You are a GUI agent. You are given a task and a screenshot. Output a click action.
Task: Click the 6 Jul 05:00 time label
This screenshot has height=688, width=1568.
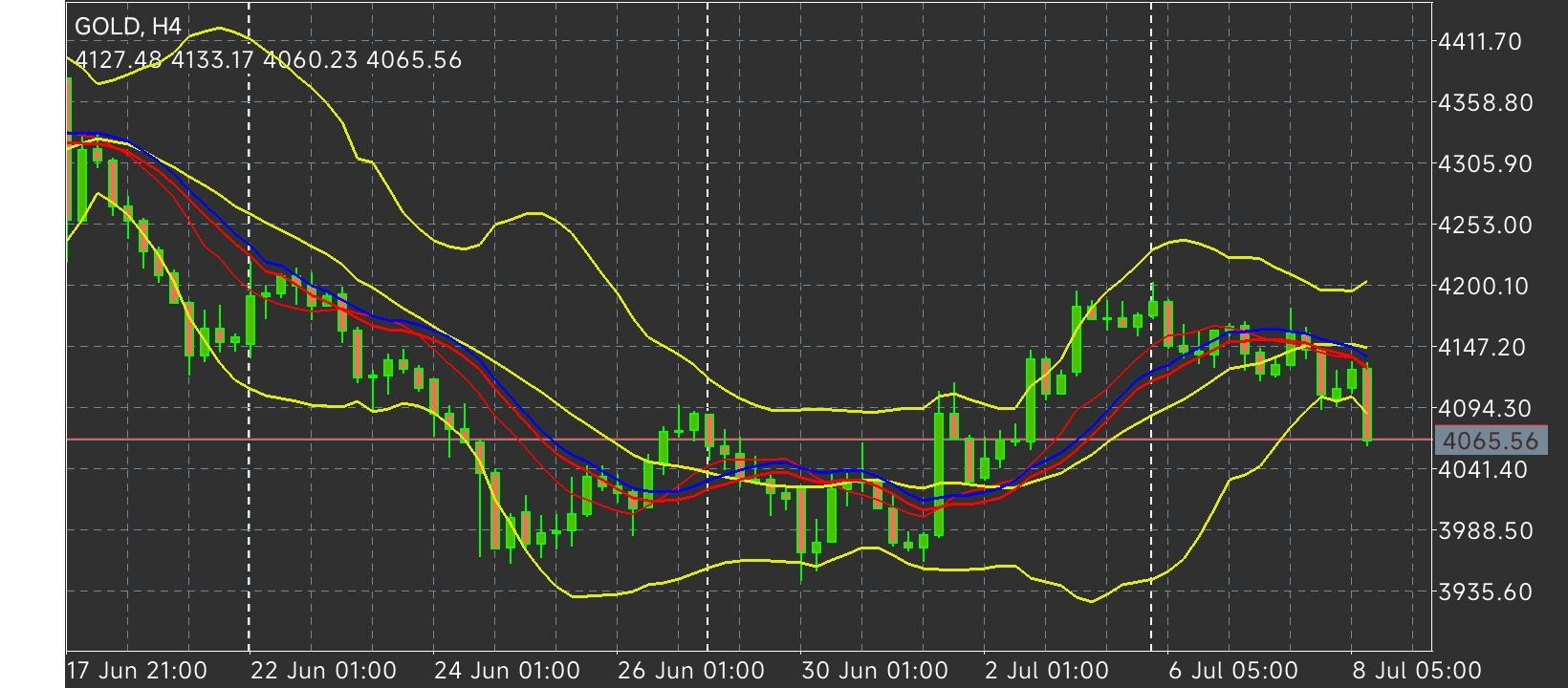click(1233, 671)
